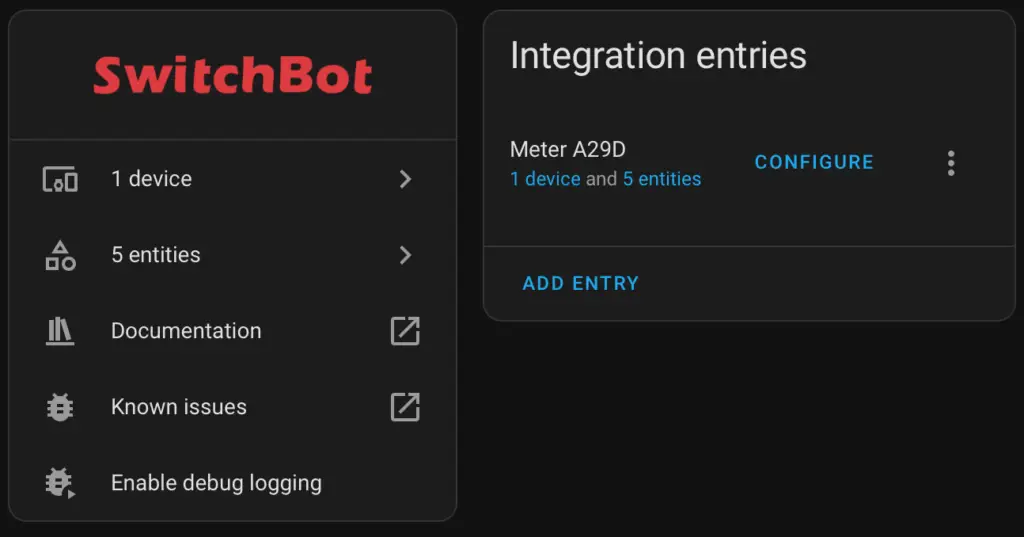Screen dimensions: 1024x537
Task: Expand the "5 entities" row chevron
Action: click(405, 255)
